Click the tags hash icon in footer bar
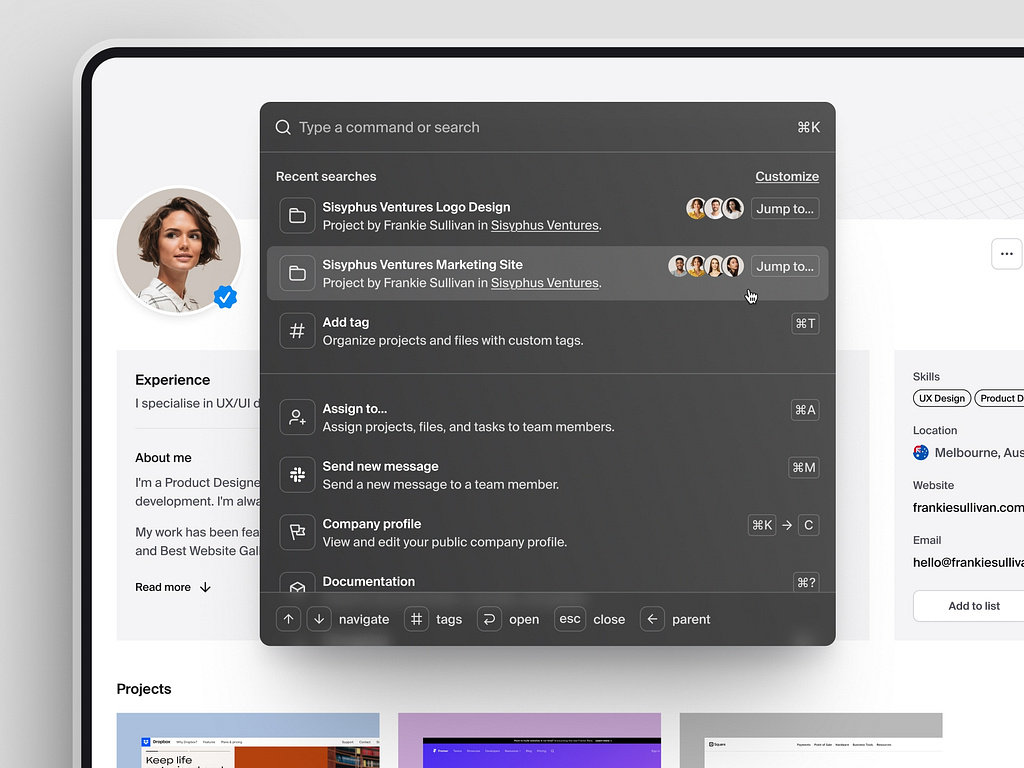 [x=416, y=619]
